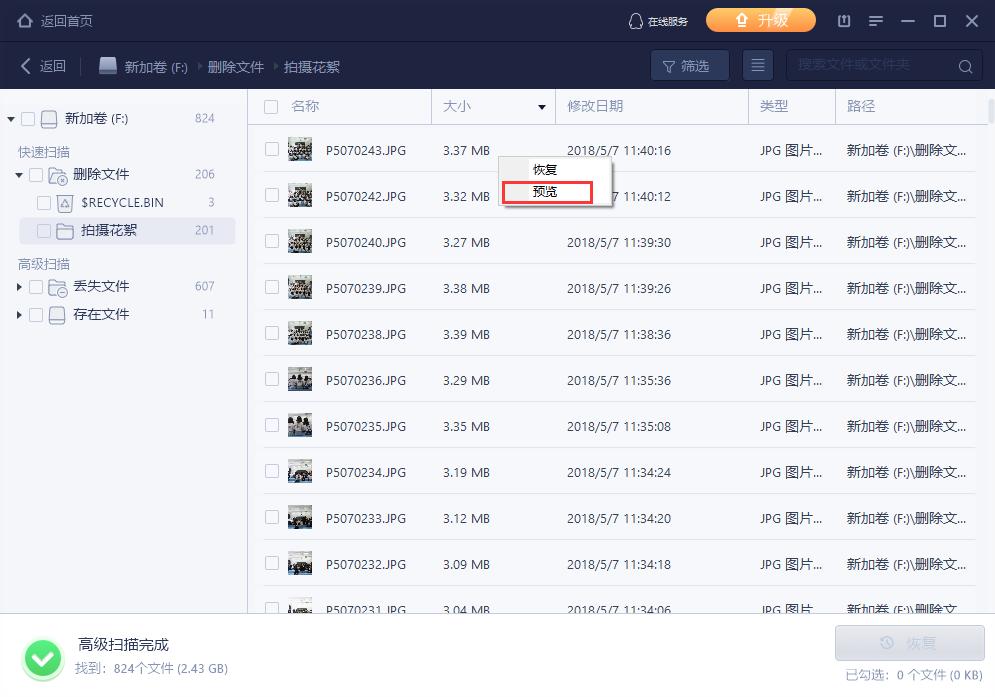
Task: Click the export/share icon near minimize
Action: [843, 20]
